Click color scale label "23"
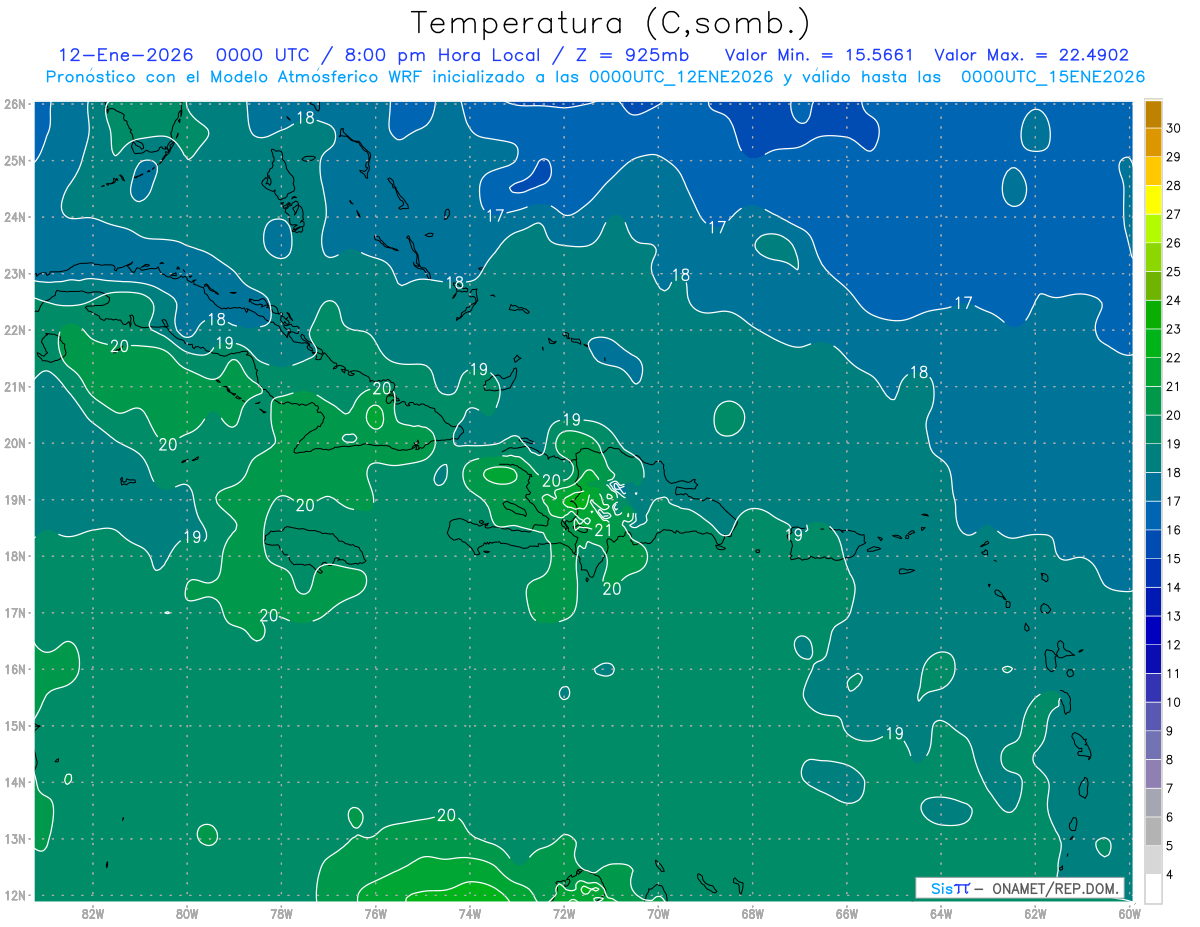1200x927 pixels. pos(1174,329)
